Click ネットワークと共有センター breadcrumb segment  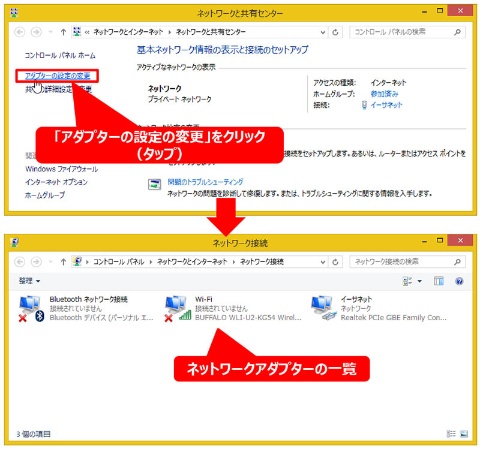211,32
